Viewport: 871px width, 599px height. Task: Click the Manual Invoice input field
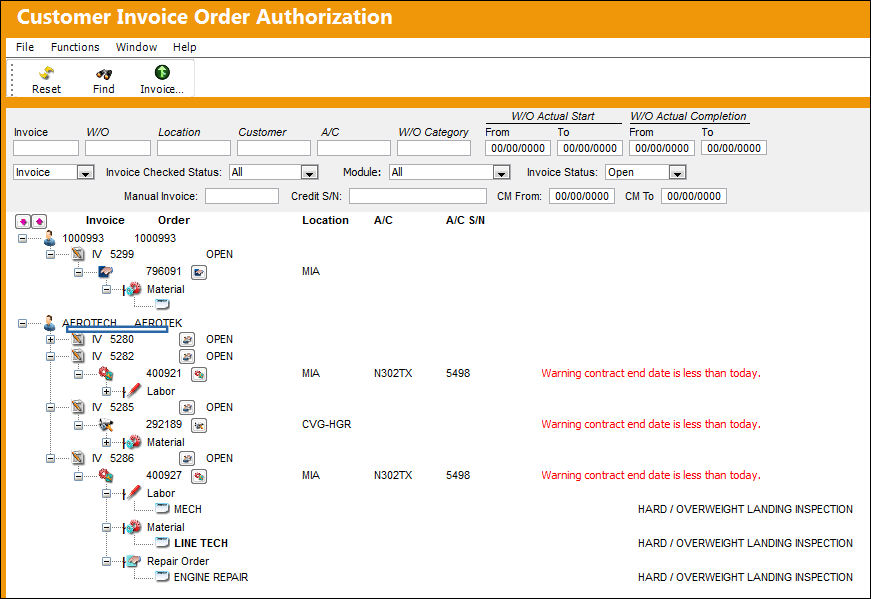click(242, 196)
